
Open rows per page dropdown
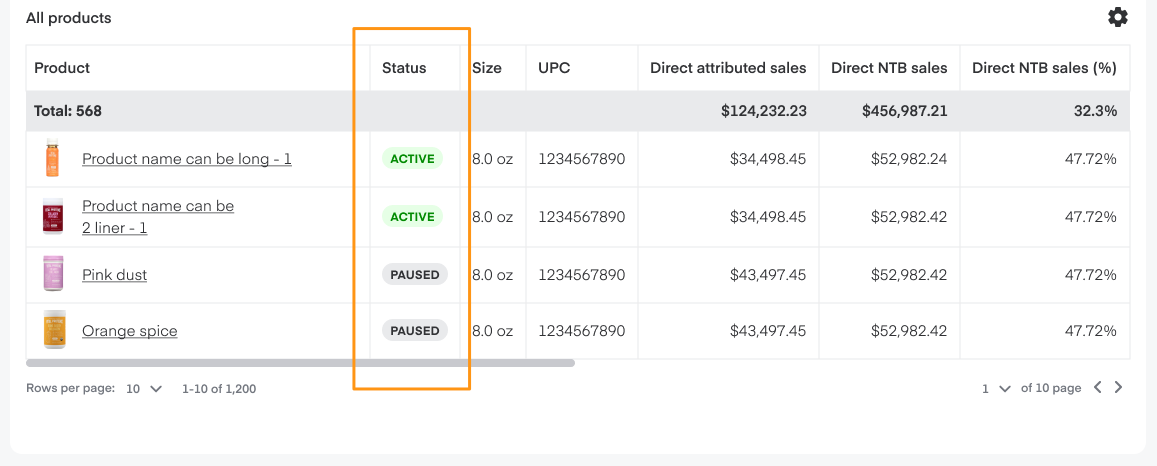point(144,388)
